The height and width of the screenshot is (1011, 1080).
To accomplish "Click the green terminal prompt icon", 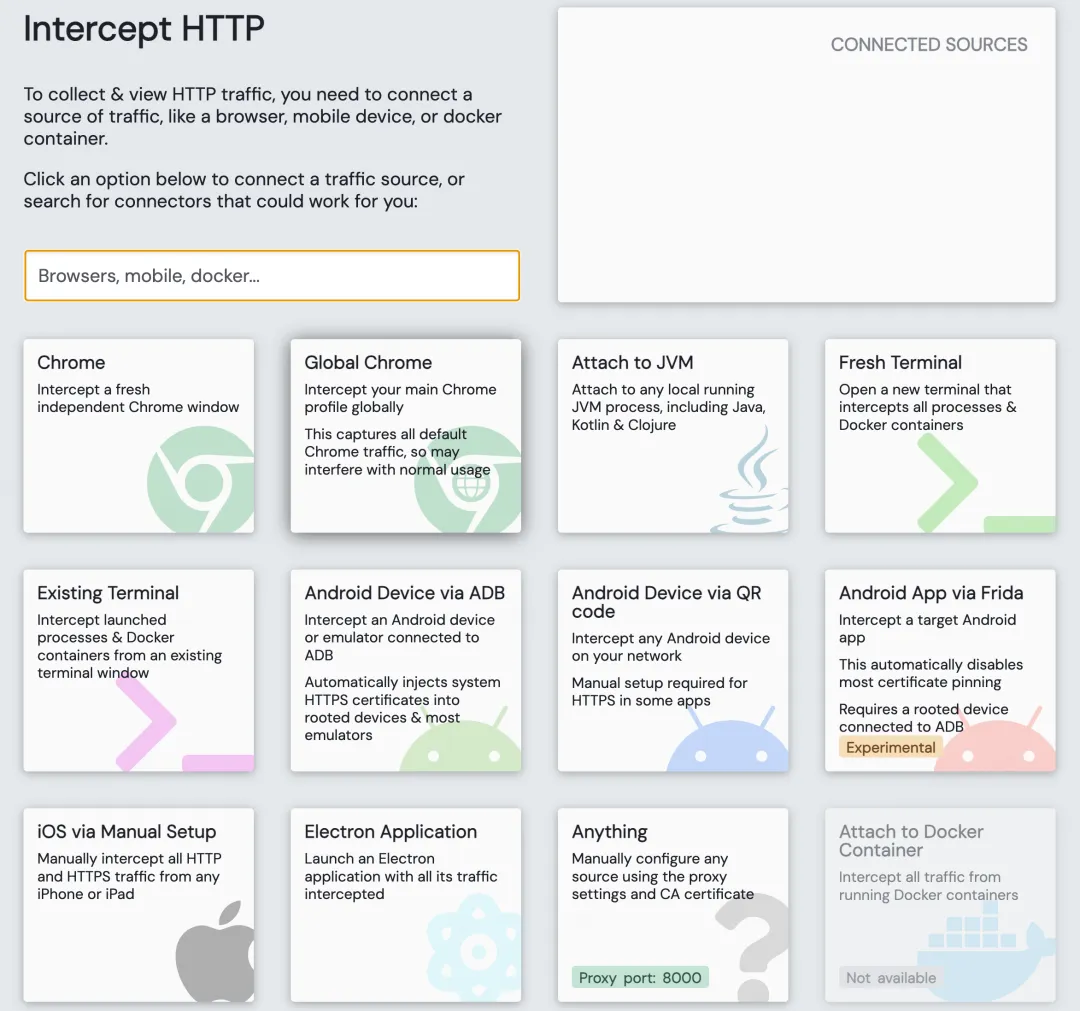I will coord(945,483).
